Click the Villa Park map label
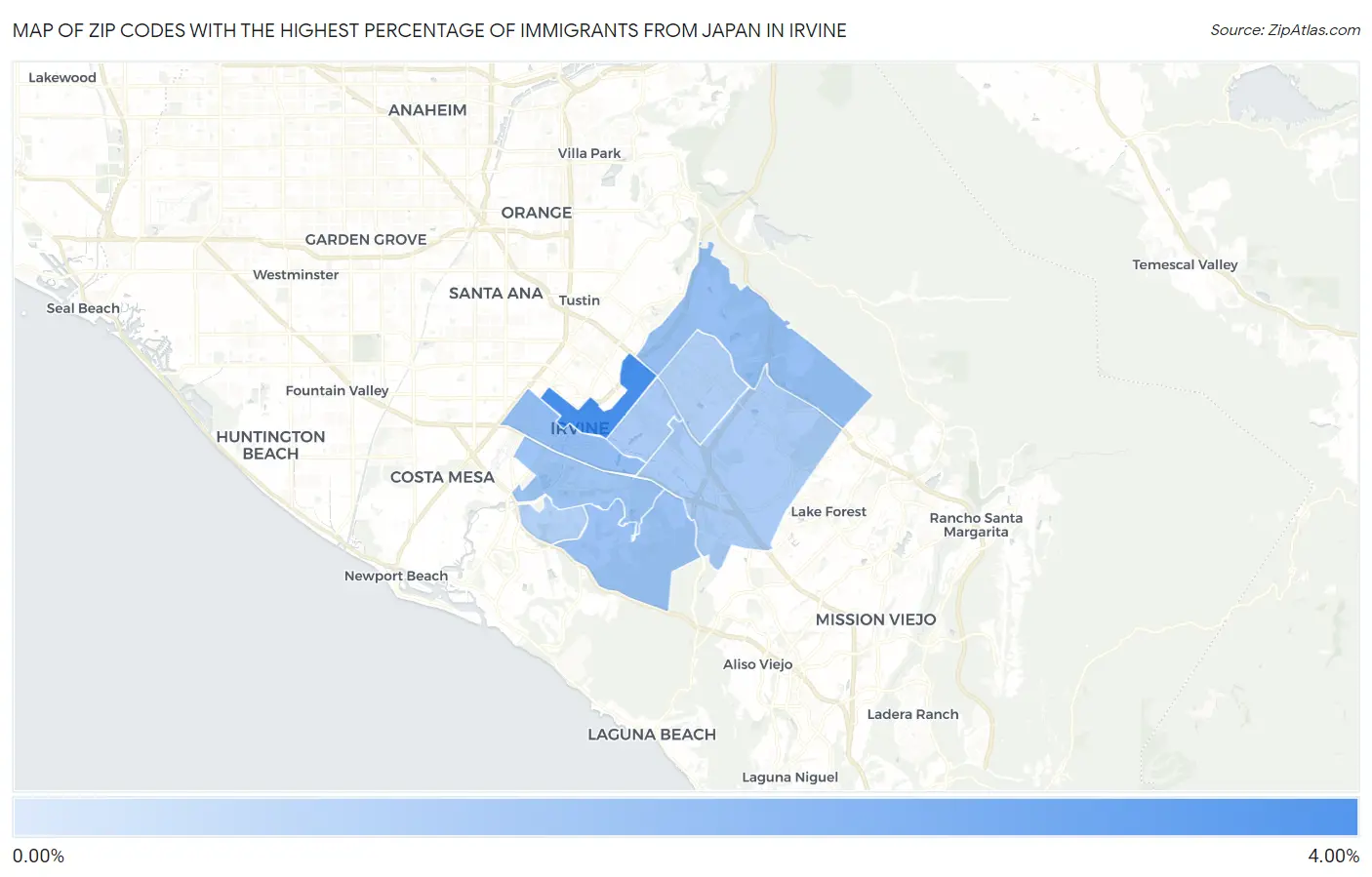The image size is (1372, 877). (x=589, y=153)
